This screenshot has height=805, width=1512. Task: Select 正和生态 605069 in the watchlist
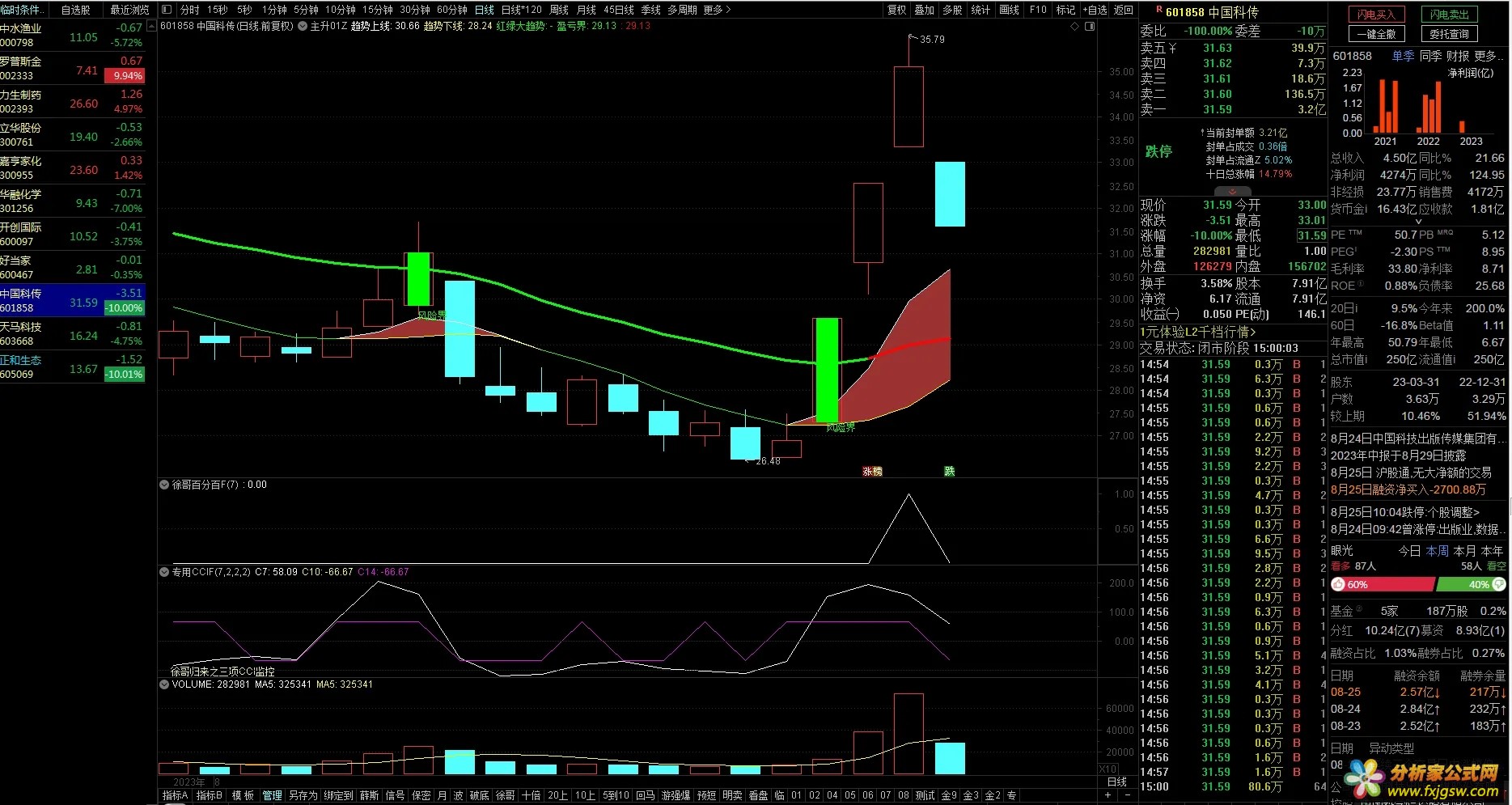pyautogui.click(x=73, y=366)
